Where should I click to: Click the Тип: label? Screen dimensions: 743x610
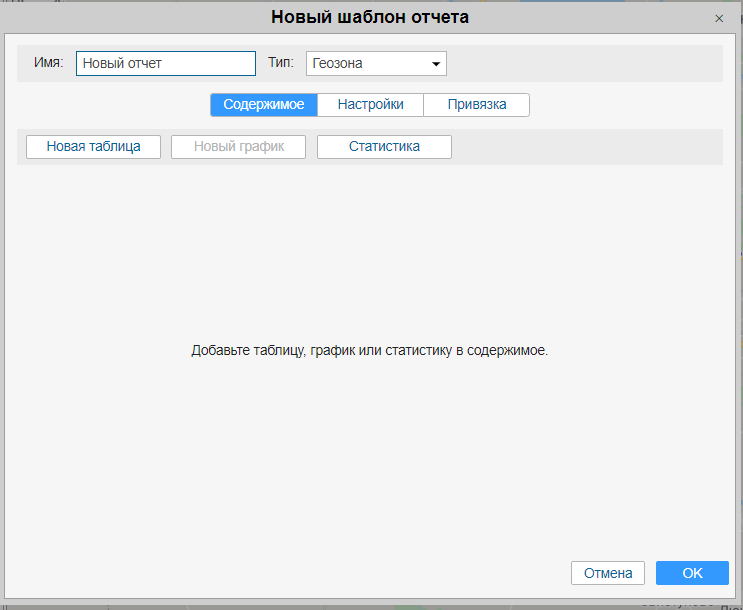[x=281, y=62]
